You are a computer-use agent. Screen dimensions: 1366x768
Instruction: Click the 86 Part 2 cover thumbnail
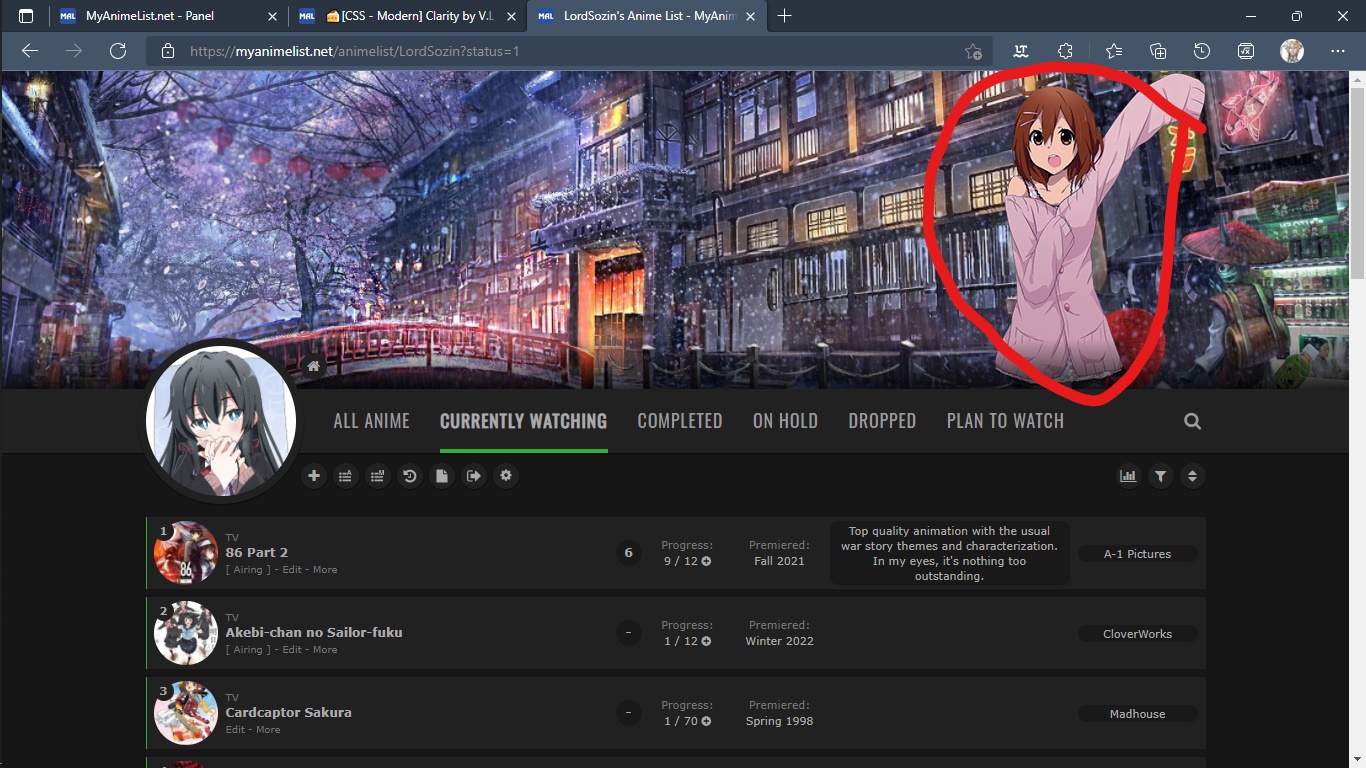tap(186, 553)
